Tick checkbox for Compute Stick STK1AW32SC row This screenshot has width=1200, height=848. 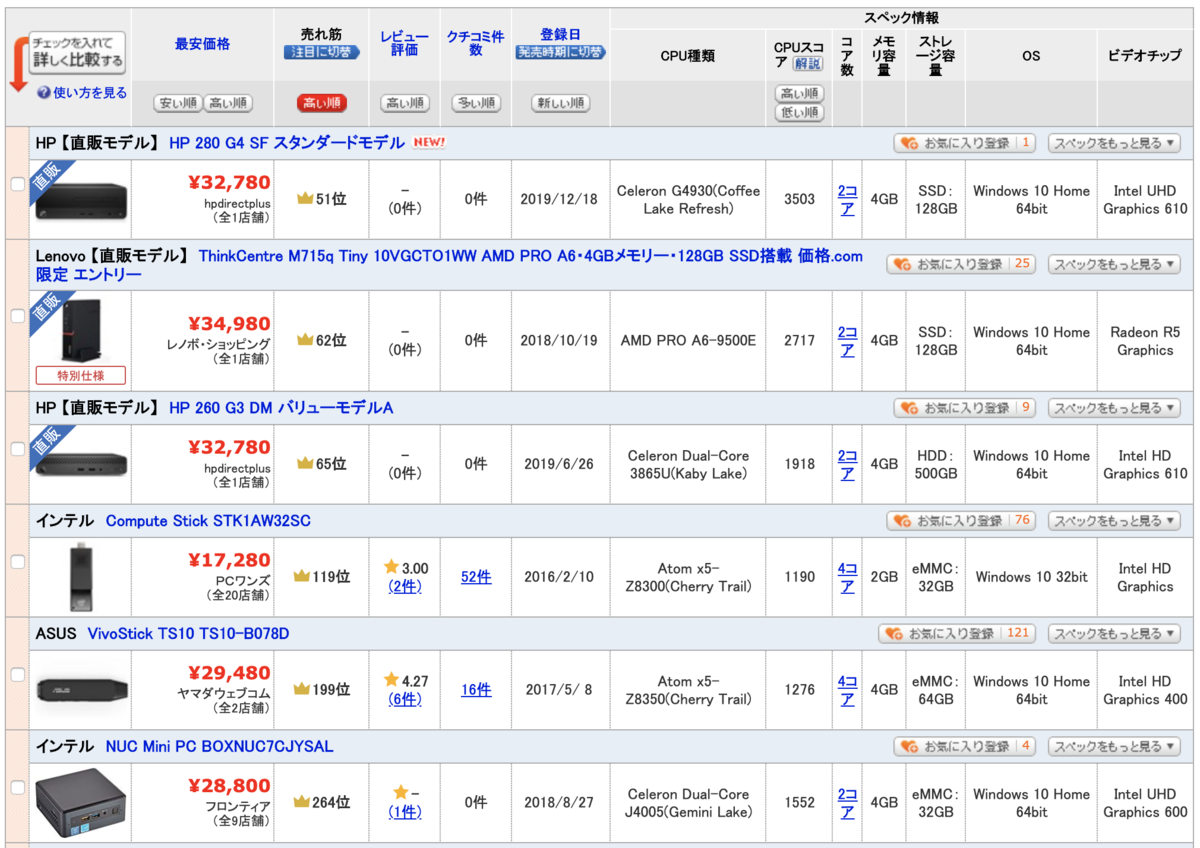click(18, 562)
